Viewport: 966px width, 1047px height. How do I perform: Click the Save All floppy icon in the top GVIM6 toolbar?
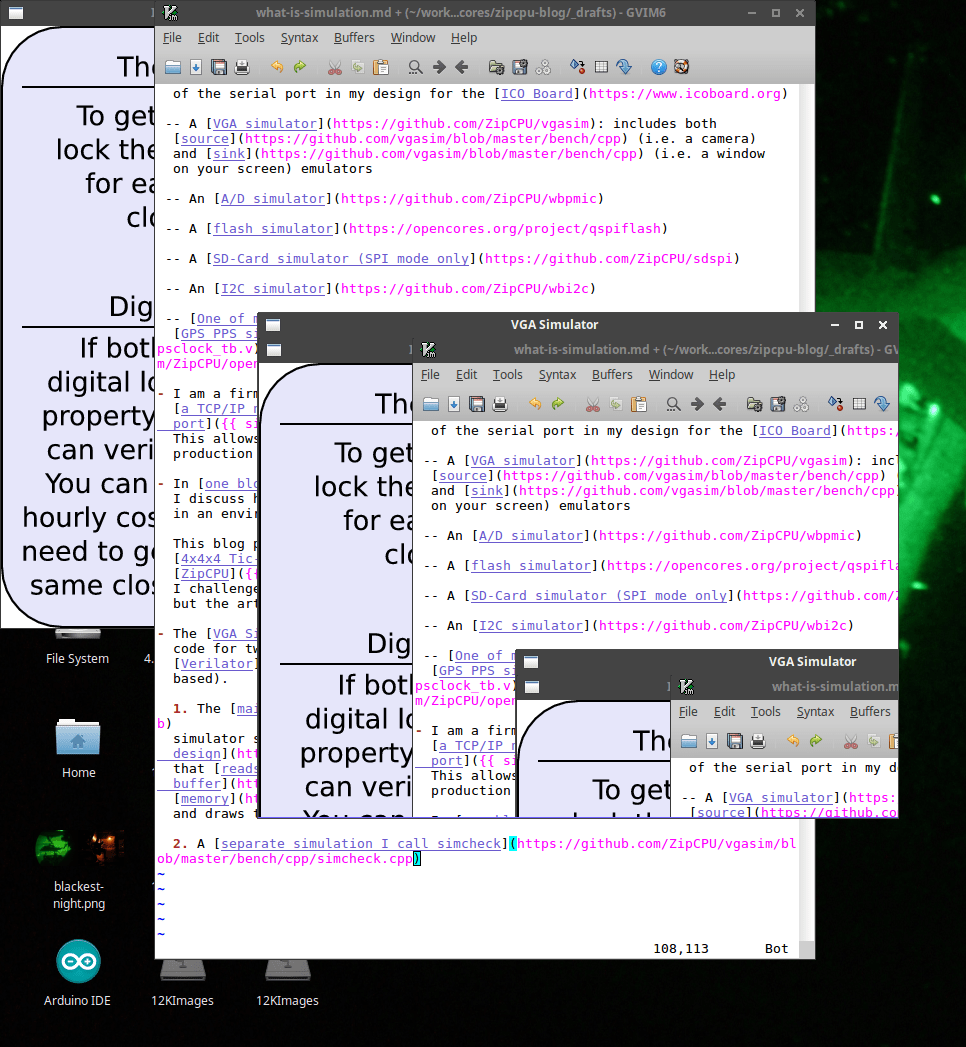[218, 67]
